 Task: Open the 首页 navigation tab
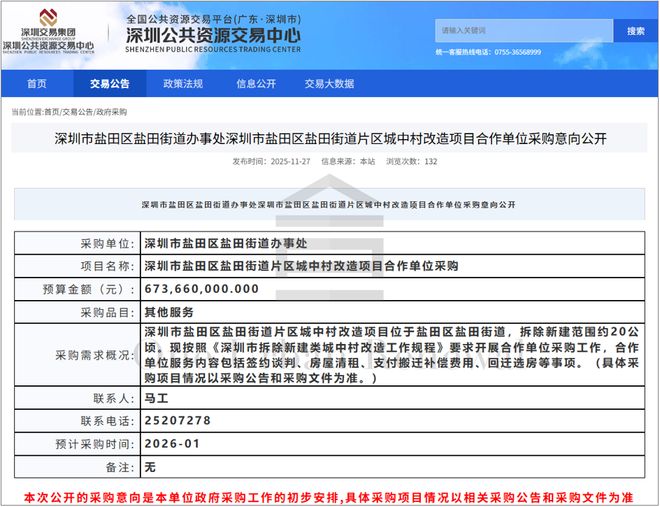(37, 84)
